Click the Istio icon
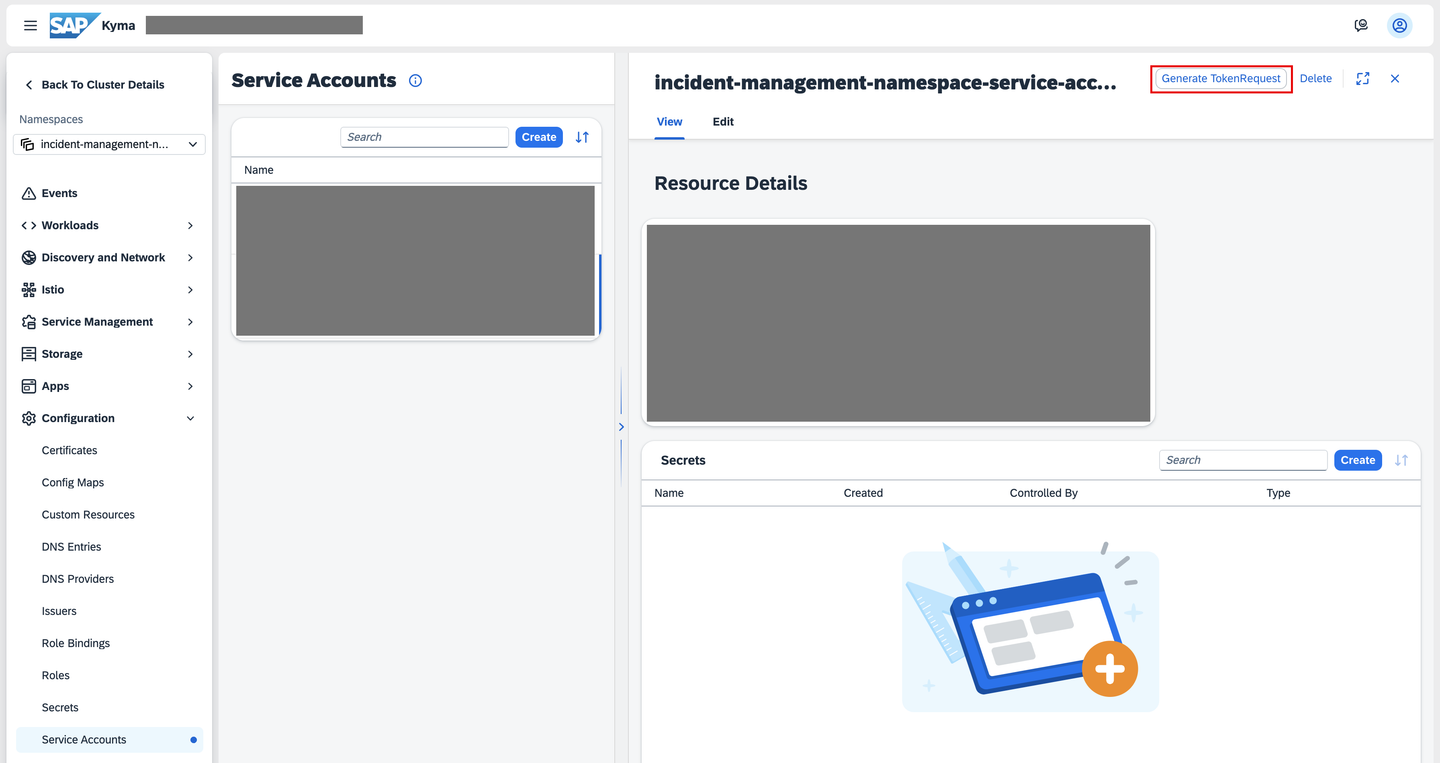Screen dimensions: 1440x763 pos(29,289)
